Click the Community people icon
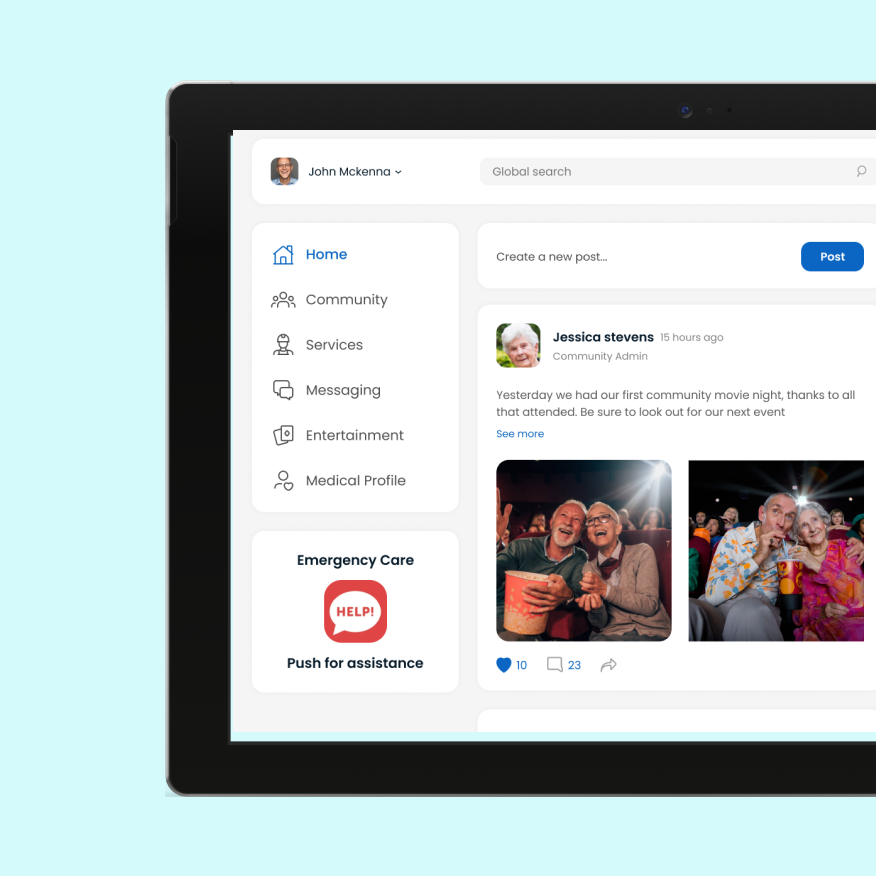Image resolution: width=876 pixels, height=876 pixels. [283, 300]
